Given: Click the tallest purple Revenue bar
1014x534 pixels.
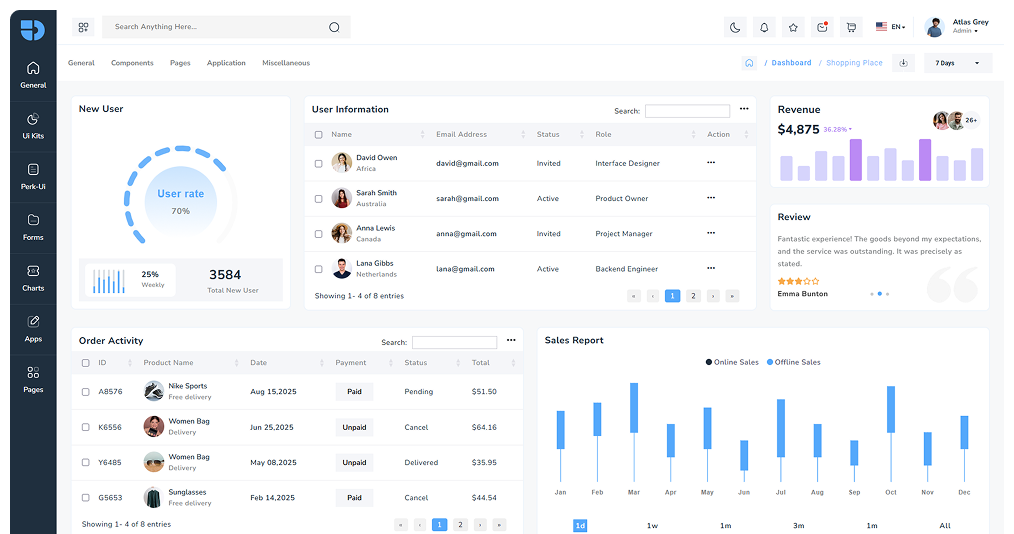Looking at the screenshot, I should coord(856,160).
